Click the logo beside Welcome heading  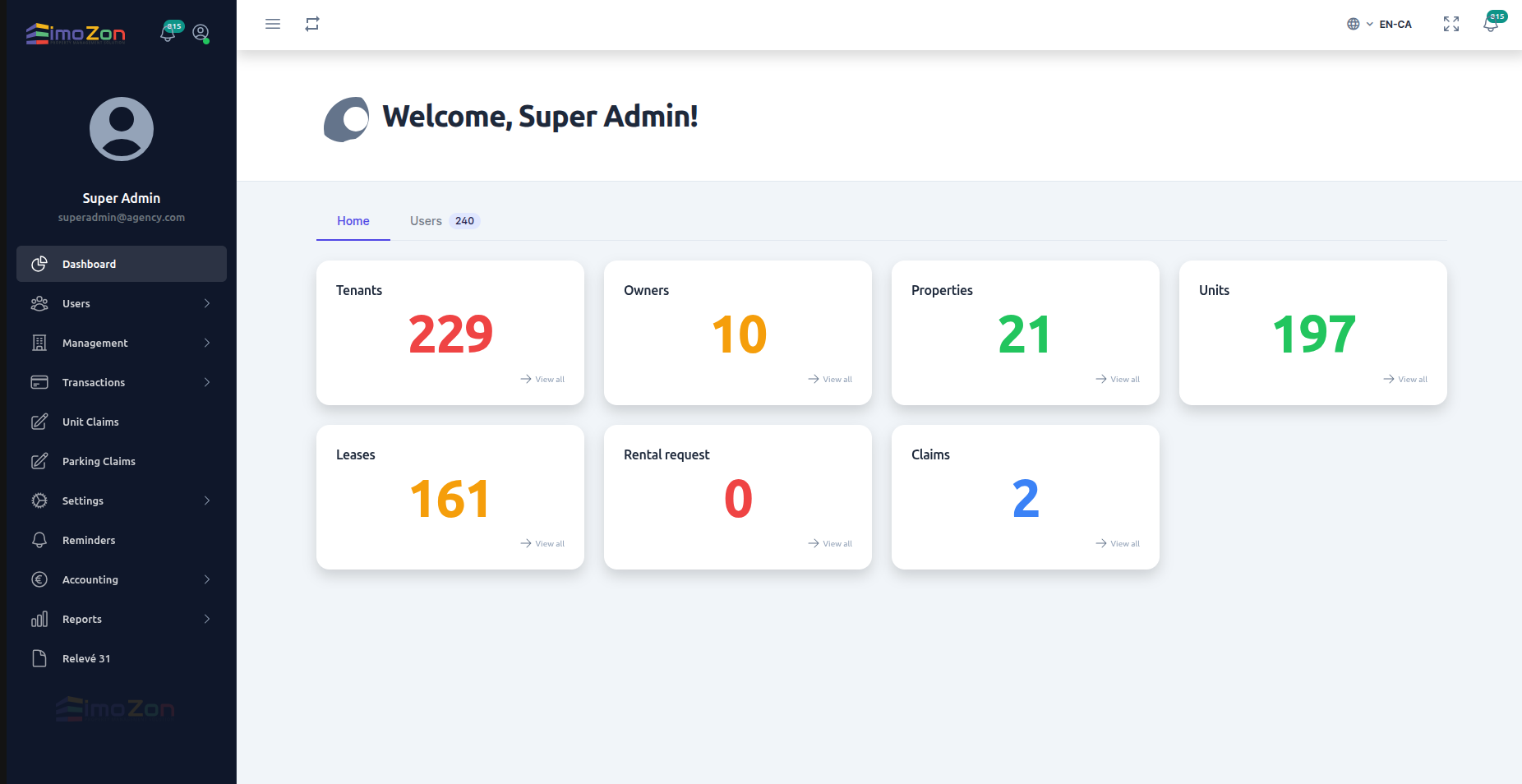coord(346,119)
